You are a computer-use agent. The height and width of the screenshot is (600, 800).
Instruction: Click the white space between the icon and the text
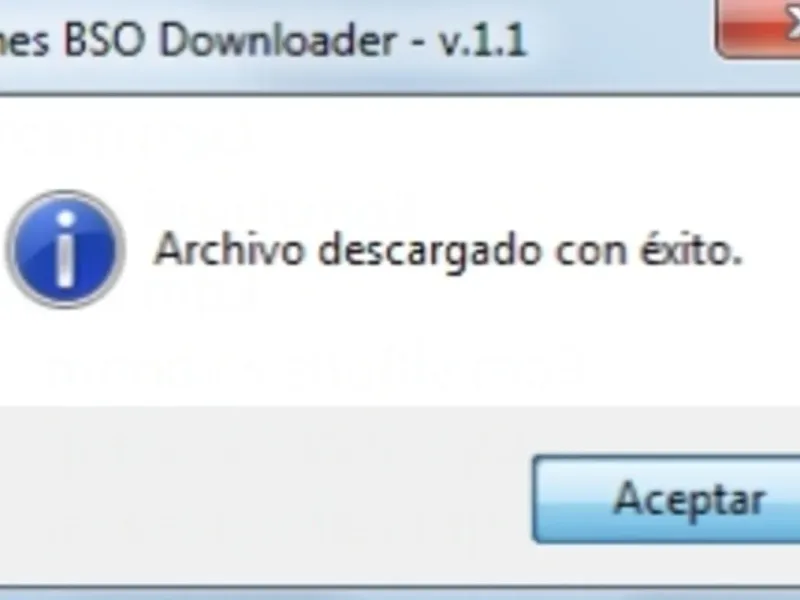click(140, 249)
